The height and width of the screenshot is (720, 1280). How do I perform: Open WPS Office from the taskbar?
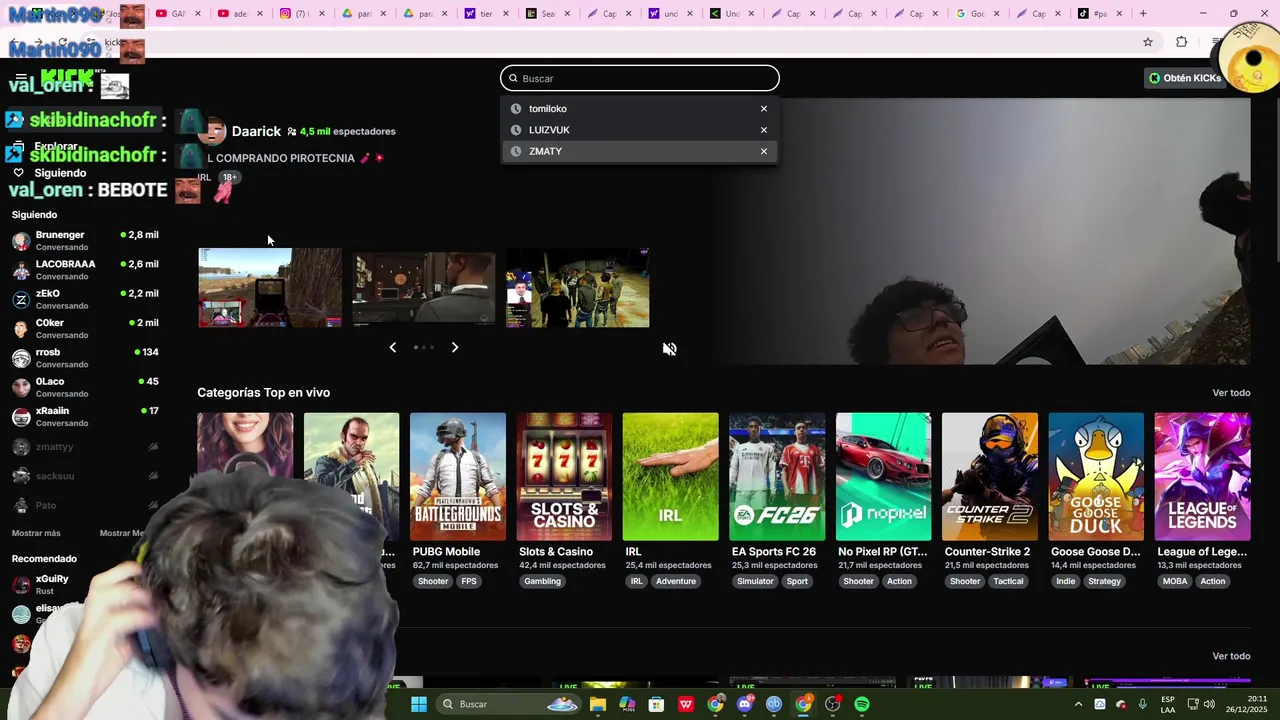(x=686, y=704)
